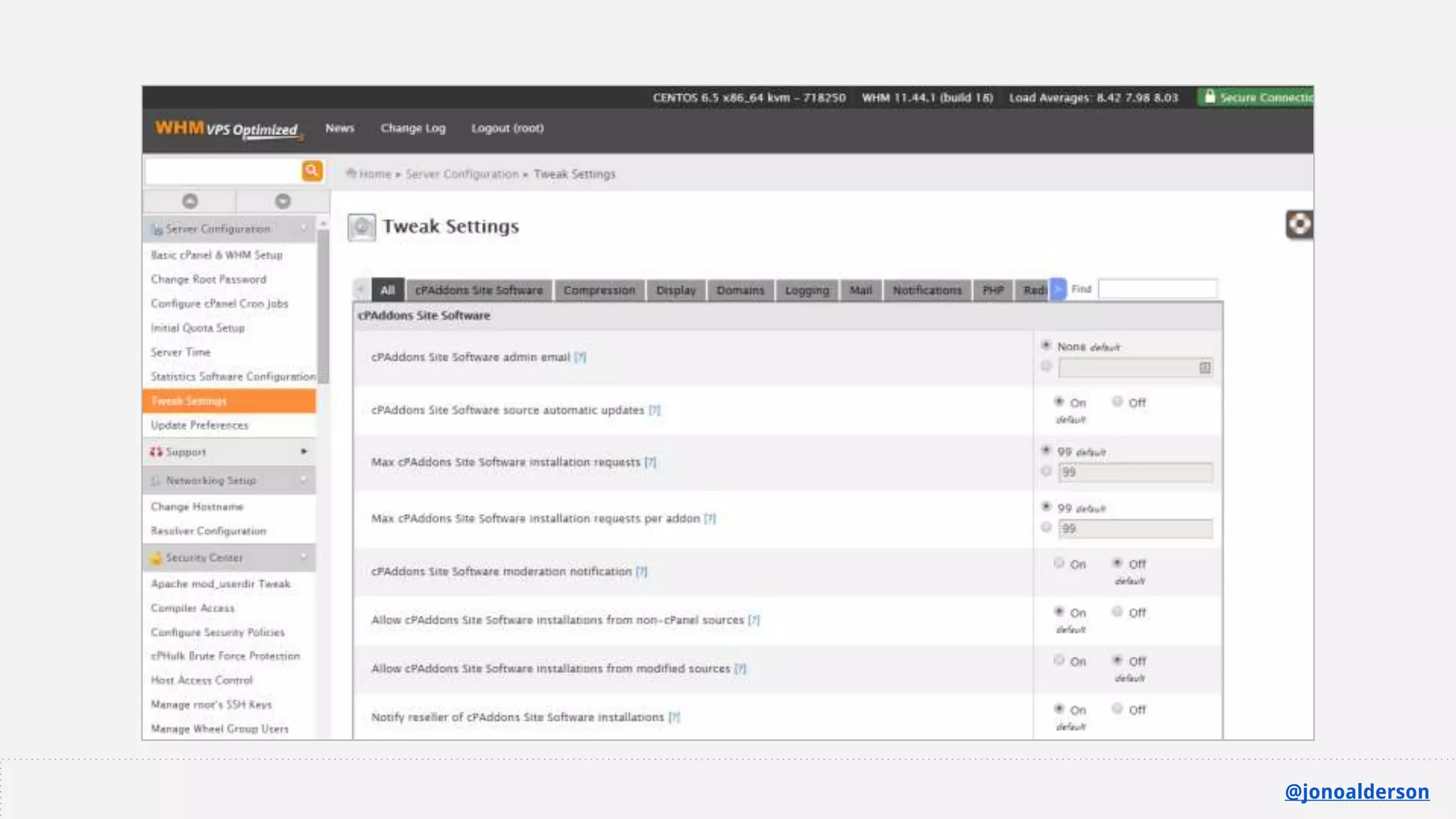1456x819 pixels.
Task: Open Change Root Password in sidebar
Action: [208, 279]
